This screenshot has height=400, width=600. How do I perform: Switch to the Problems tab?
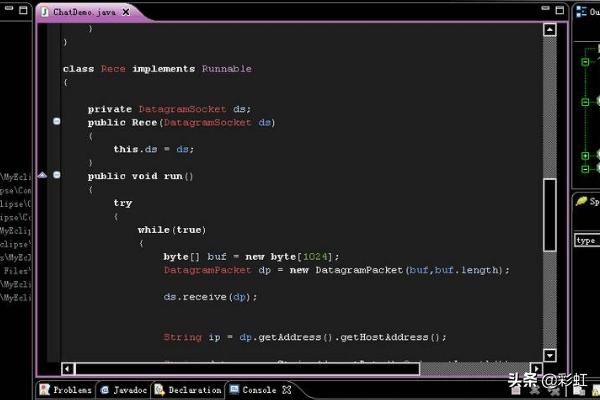tap(72, 390)
